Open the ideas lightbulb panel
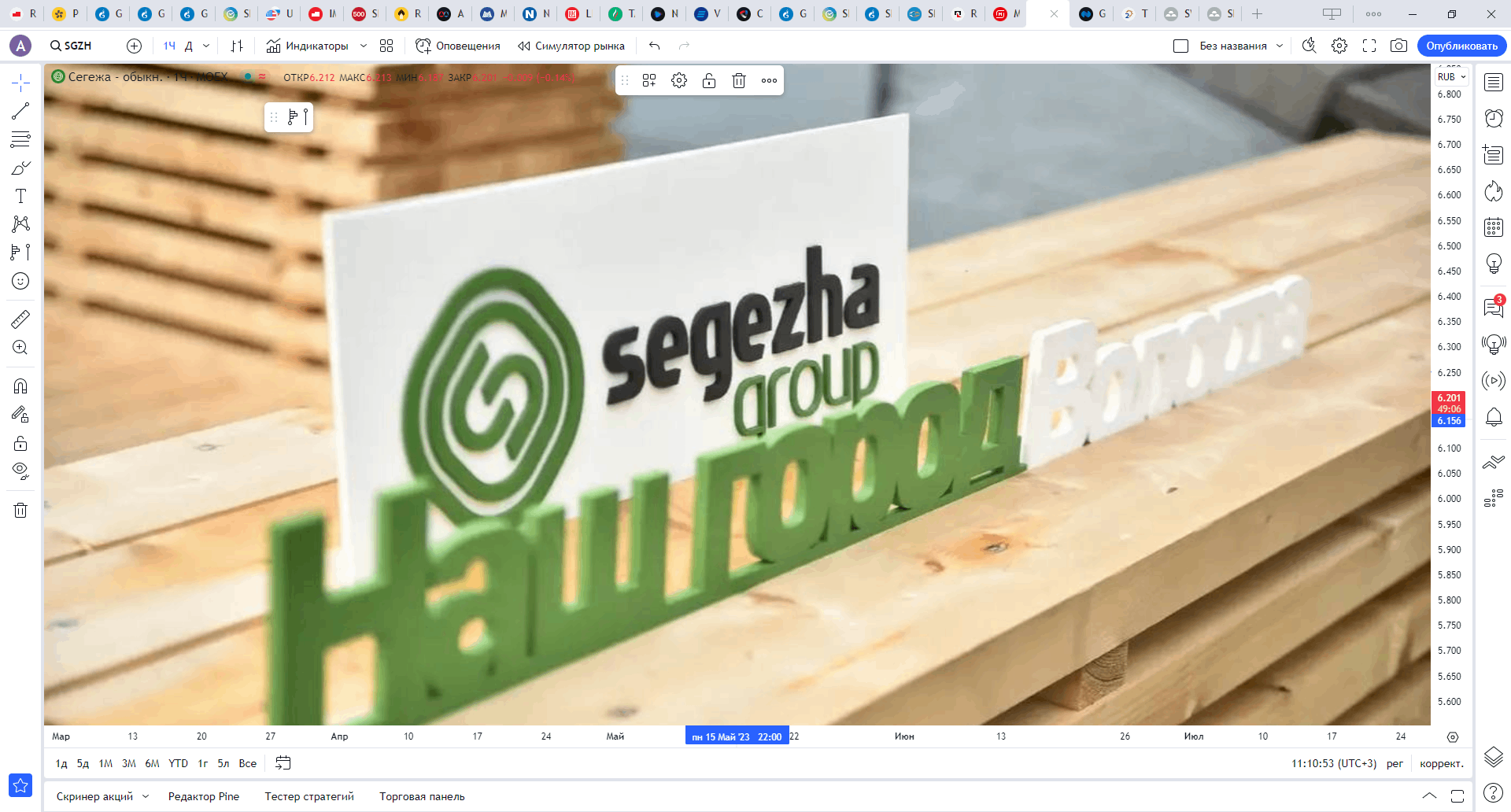This screenshot has width=1511, height=812. click(x=1494, y=263)
